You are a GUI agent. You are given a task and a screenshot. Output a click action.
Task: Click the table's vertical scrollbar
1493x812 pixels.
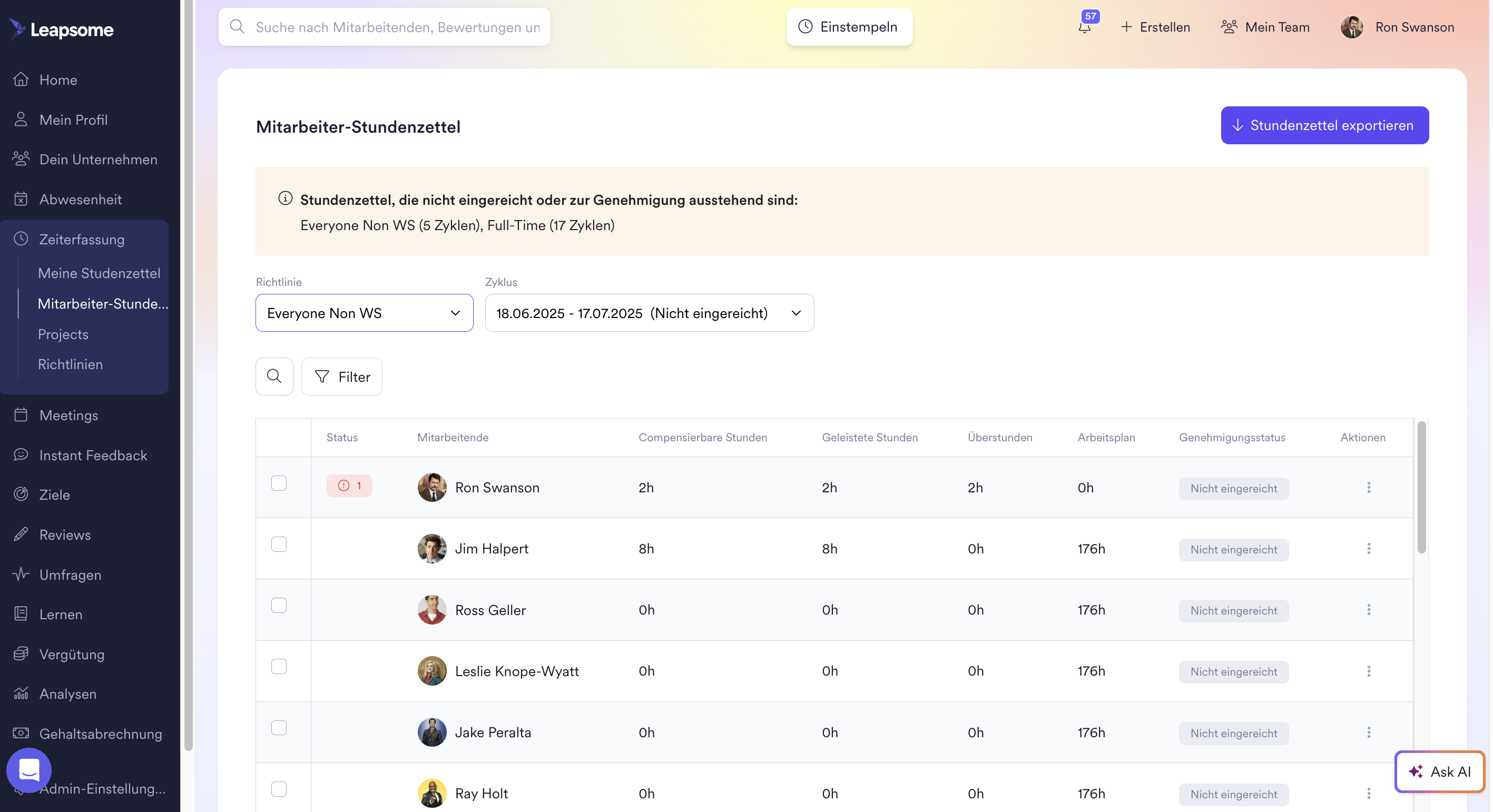pyautogui.click(x=1421, y=487)
